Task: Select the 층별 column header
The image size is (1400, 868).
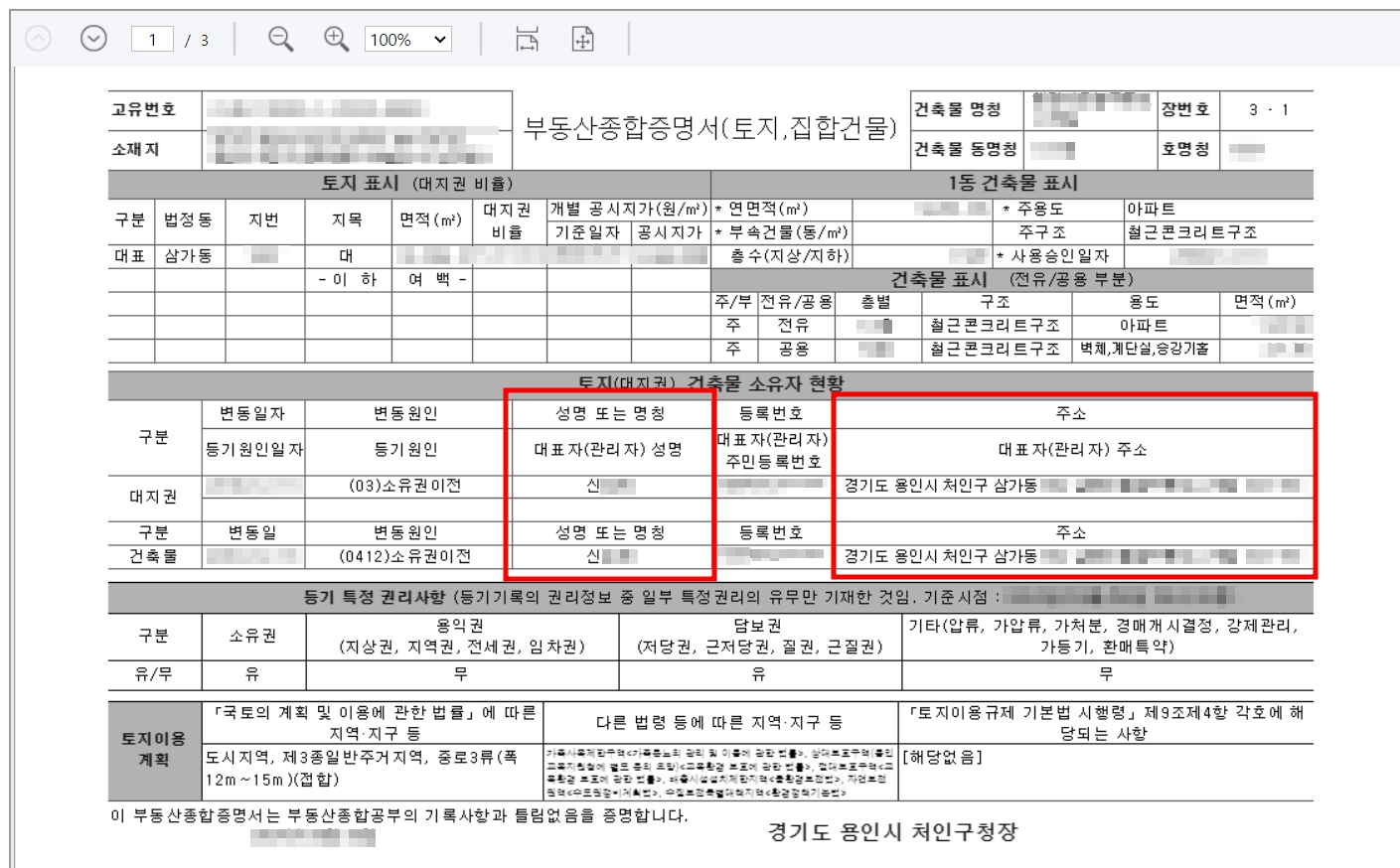Action: click(x=875, y=302)
